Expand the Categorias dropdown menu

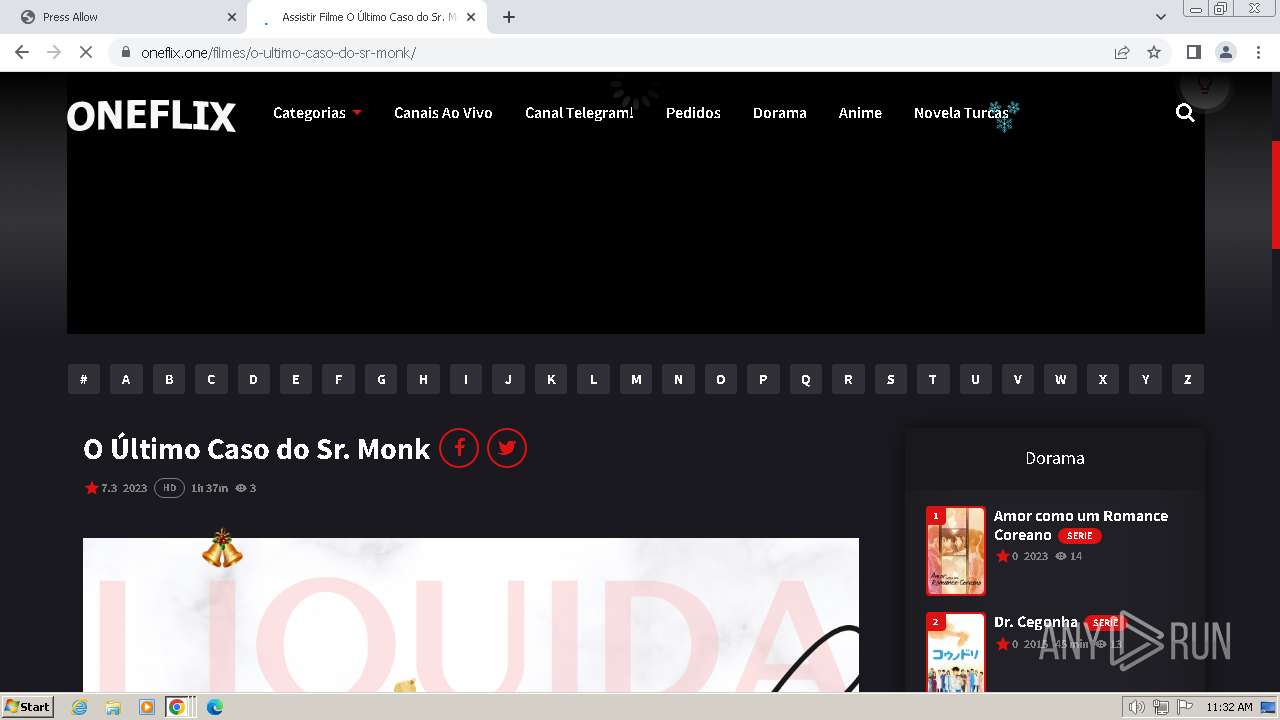[x=317, y=113]
